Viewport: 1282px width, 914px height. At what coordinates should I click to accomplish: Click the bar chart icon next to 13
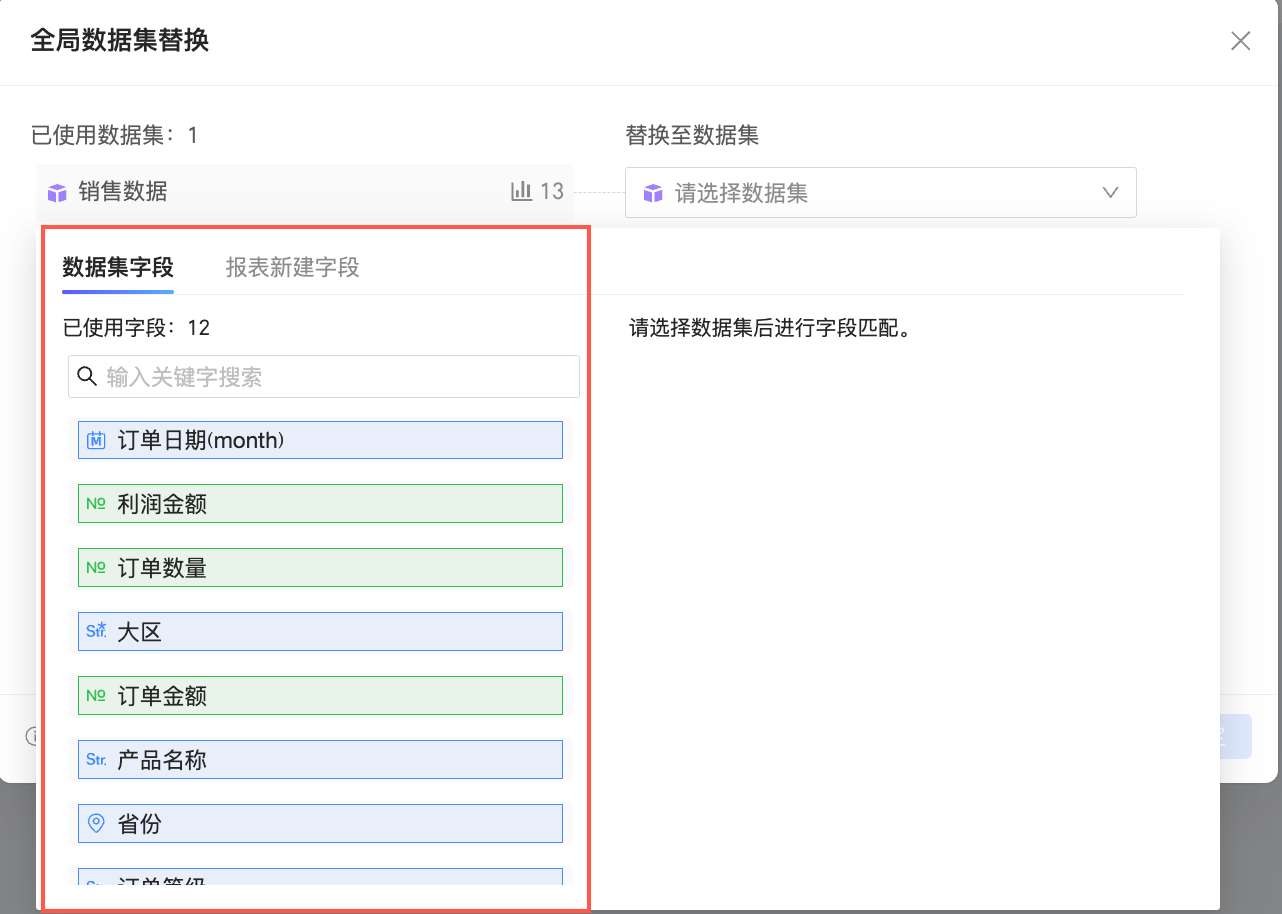(x=521, y=191)
